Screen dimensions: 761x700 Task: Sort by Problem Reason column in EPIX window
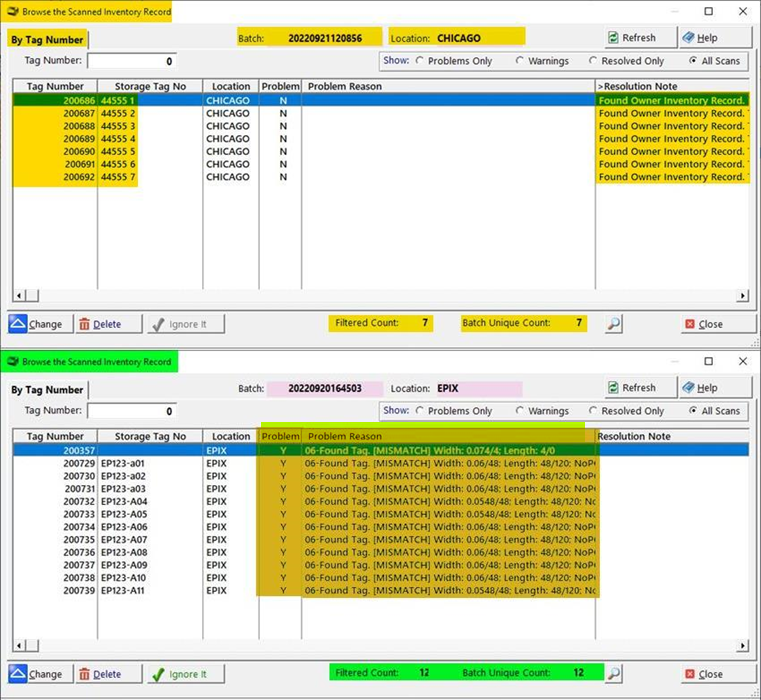pos(345,437)
